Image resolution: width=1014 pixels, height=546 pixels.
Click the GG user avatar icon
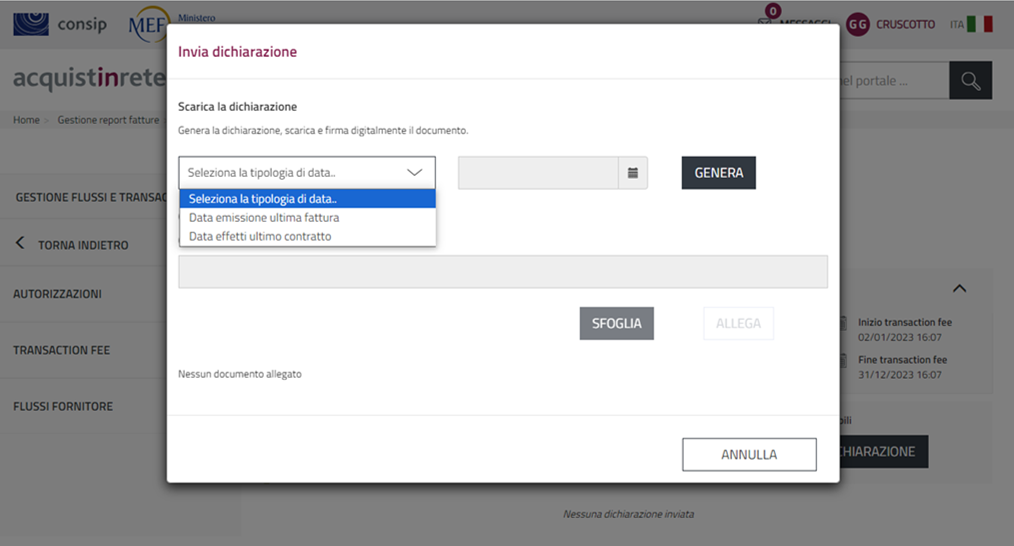click(857, 24)
